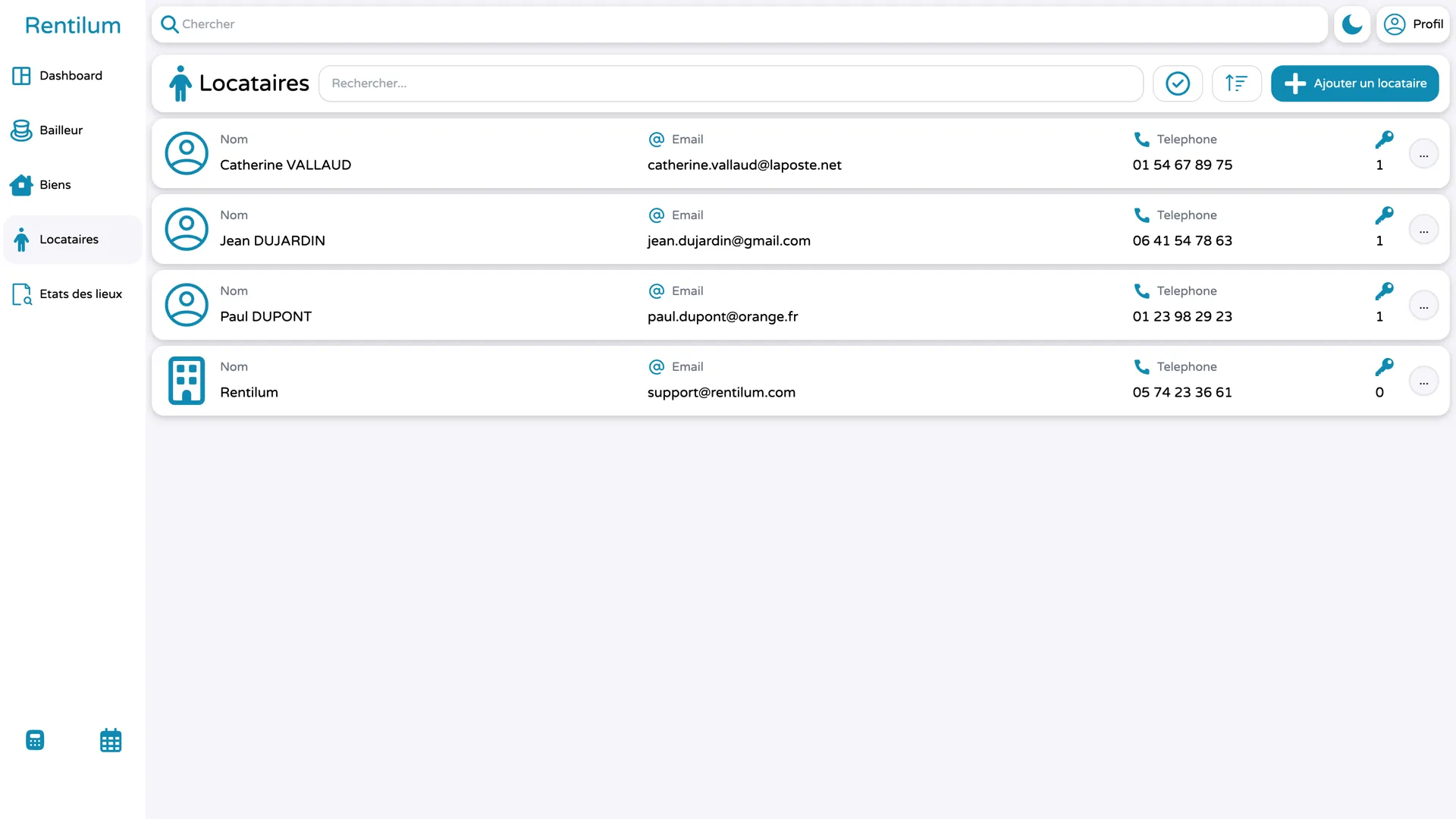This screenshot has height=819, width=1456.
Task: Click Paul DUPONT's avatar icon
Action: pos(187,305)
